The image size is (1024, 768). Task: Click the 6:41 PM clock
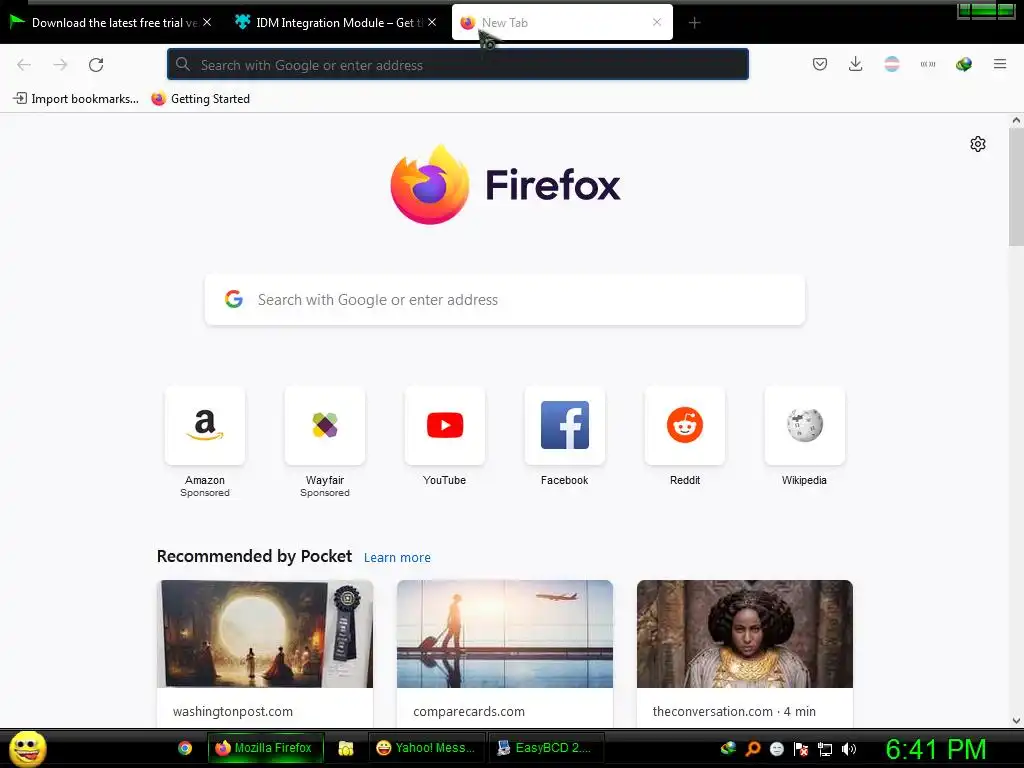click(936, 749)
